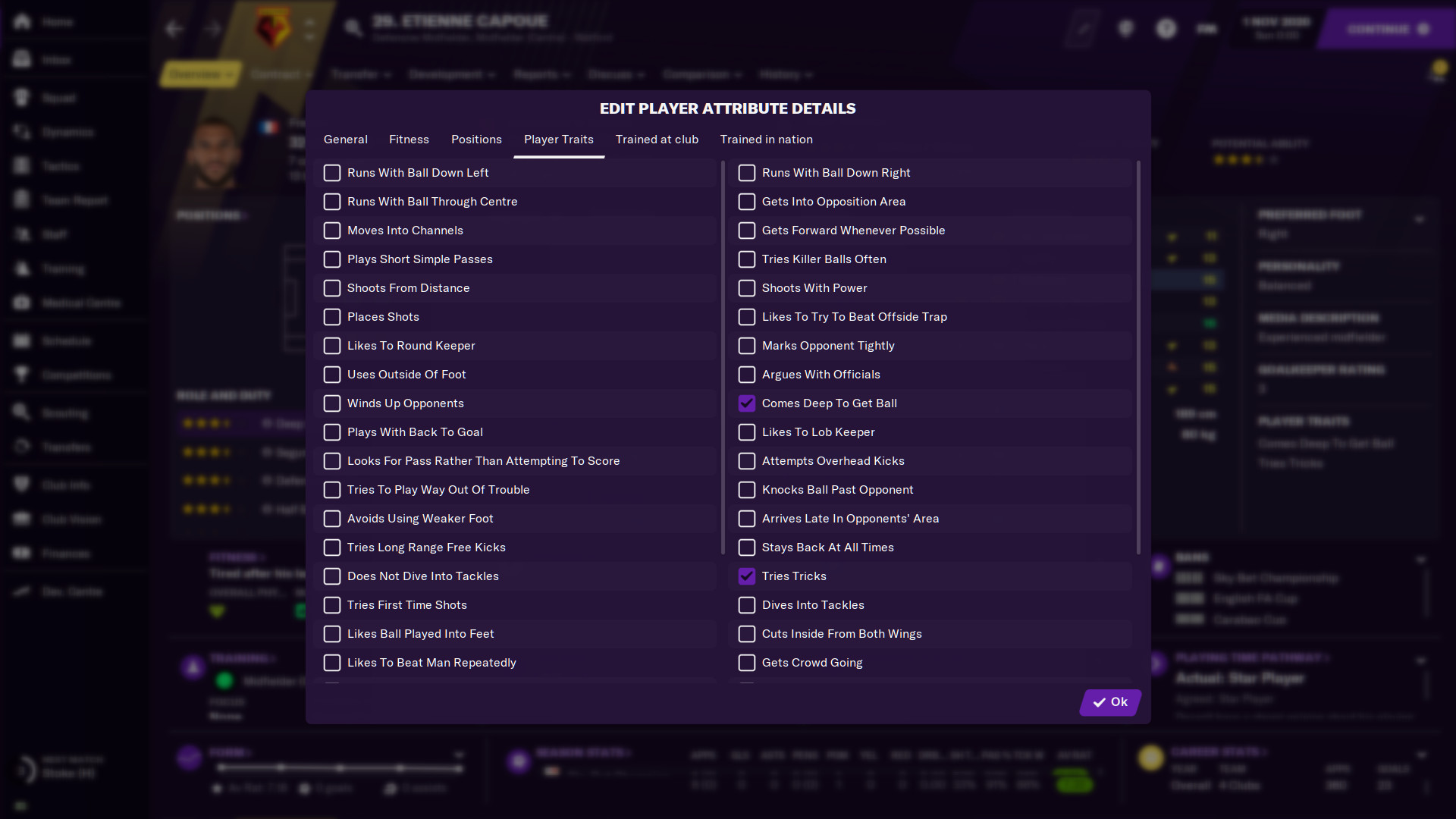The width and height of the screenshot is (1456, 819).
Task: Toggle the Comes Deep To Get Ball checkbox
Action: click(x=746, y=402)
